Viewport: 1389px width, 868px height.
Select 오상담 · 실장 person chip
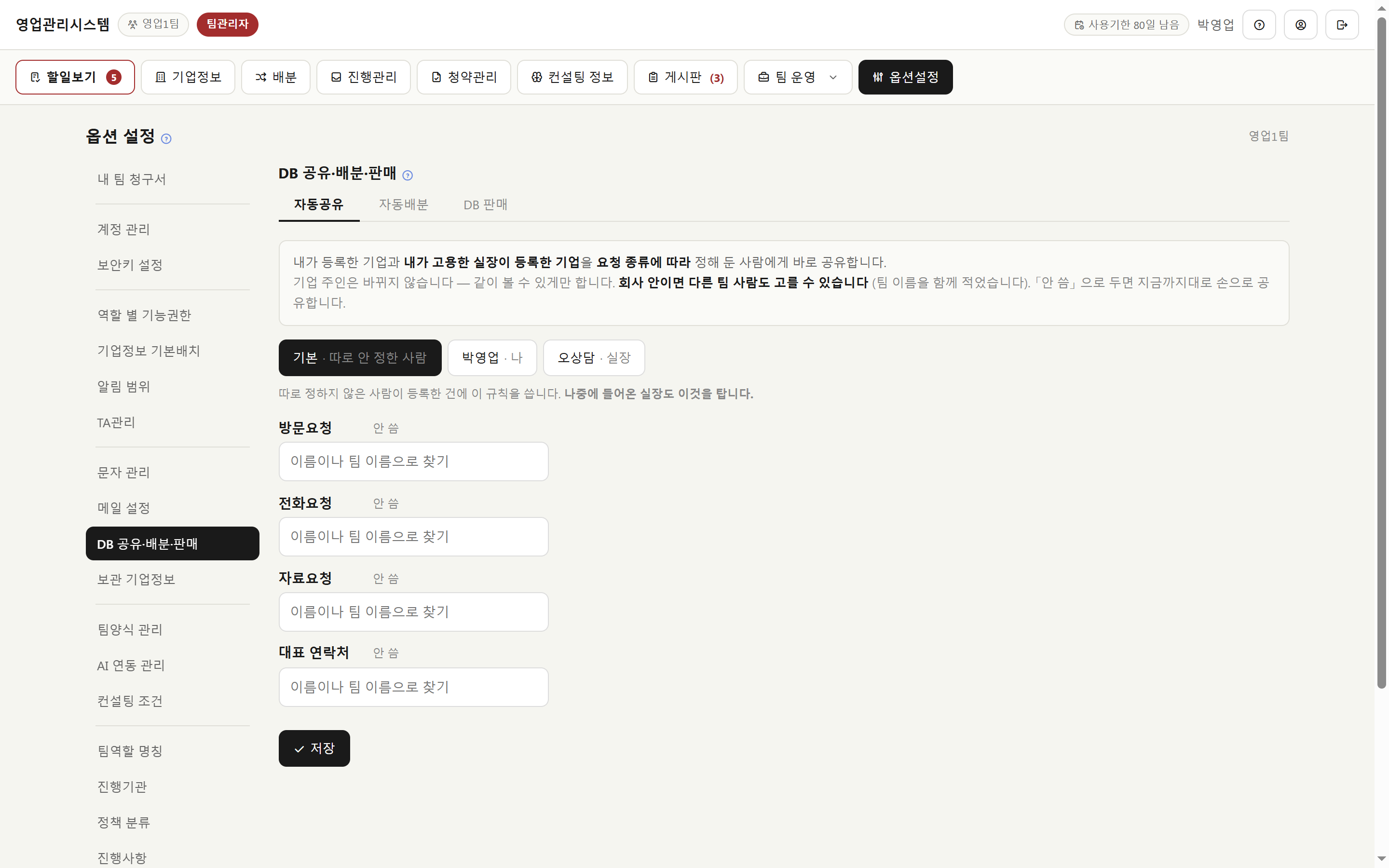pos(594,358)
